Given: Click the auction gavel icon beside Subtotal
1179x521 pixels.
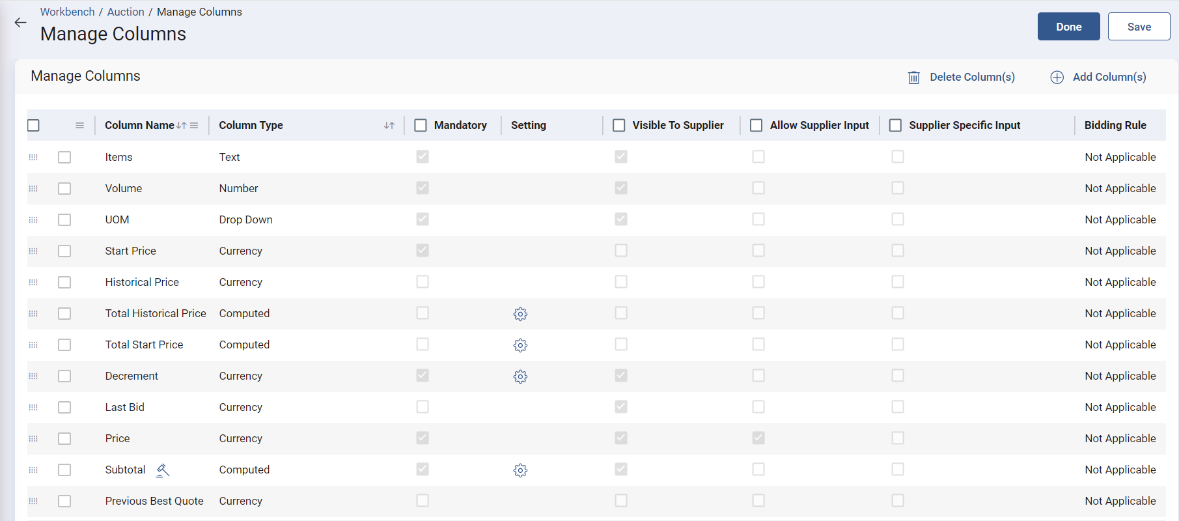Looking at the screenshot, I should [x=163, y=470].
